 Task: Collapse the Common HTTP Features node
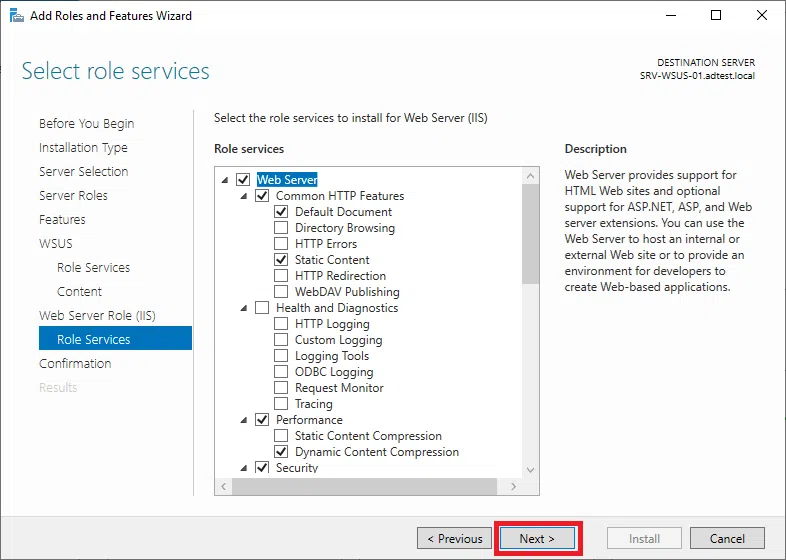(244, 197)
